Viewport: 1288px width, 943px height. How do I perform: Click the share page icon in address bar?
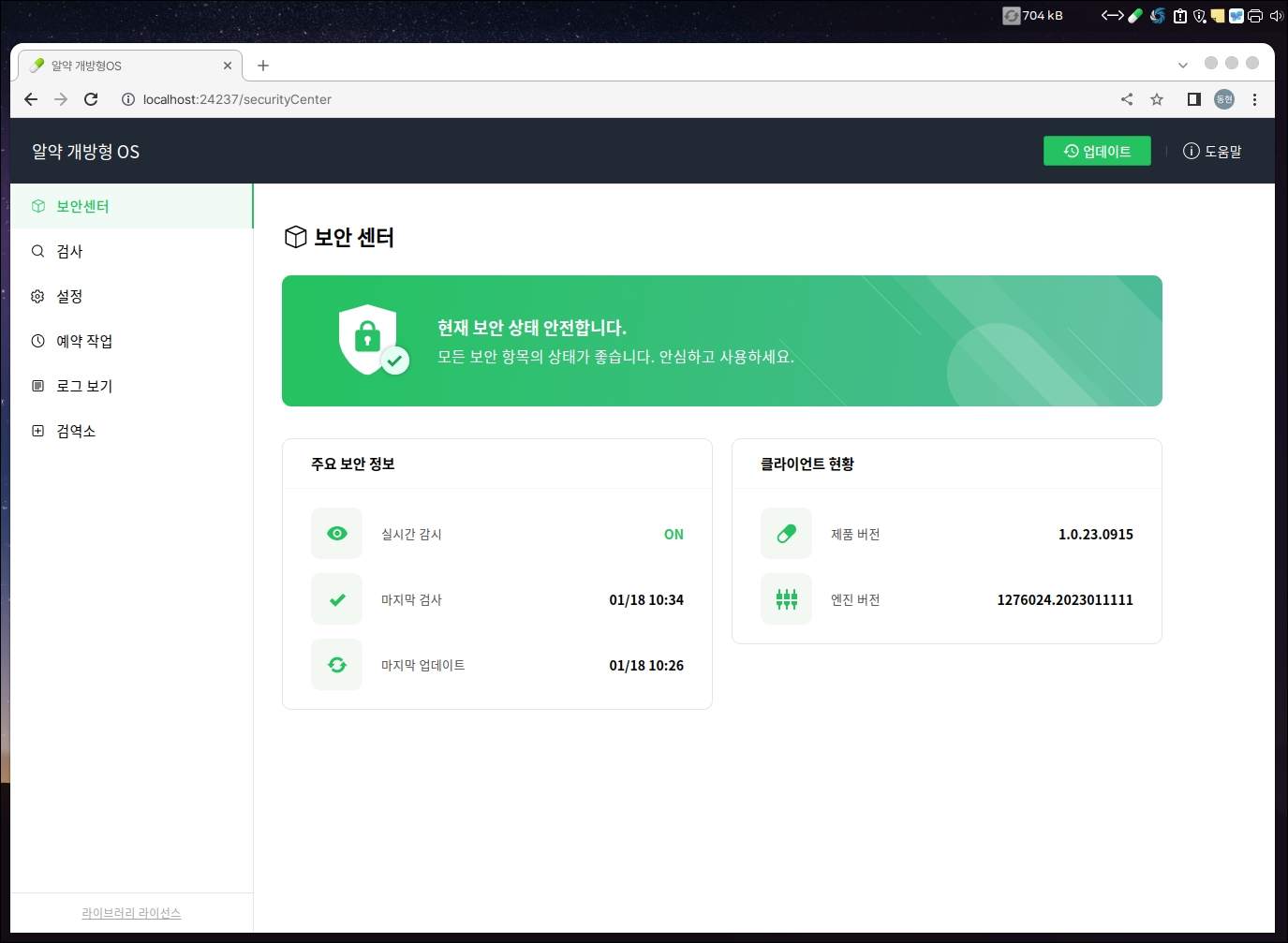click(1127, 99)
